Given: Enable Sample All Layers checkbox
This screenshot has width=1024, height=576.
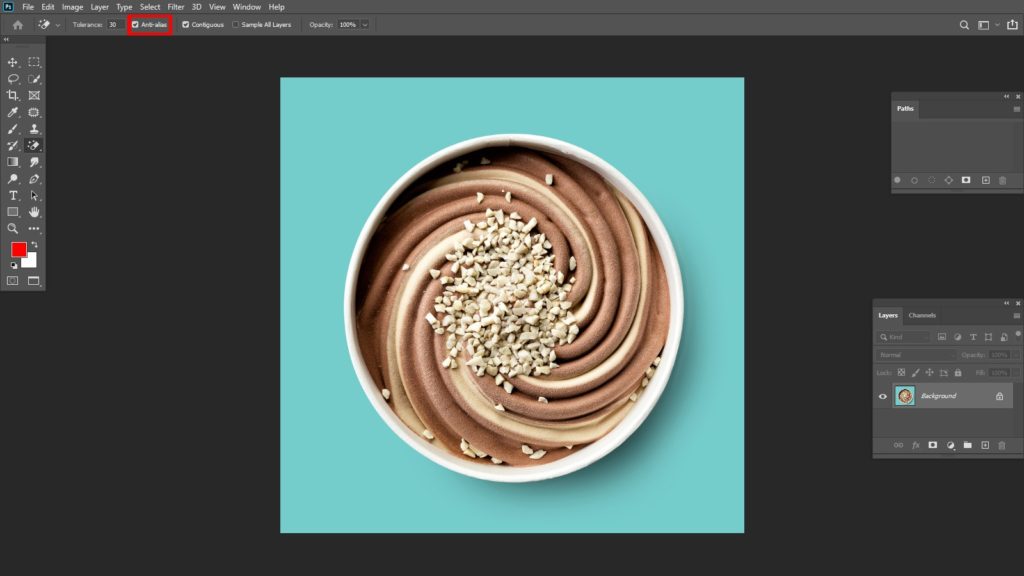Looking at the screenshot, I should (x=236, y=25).
